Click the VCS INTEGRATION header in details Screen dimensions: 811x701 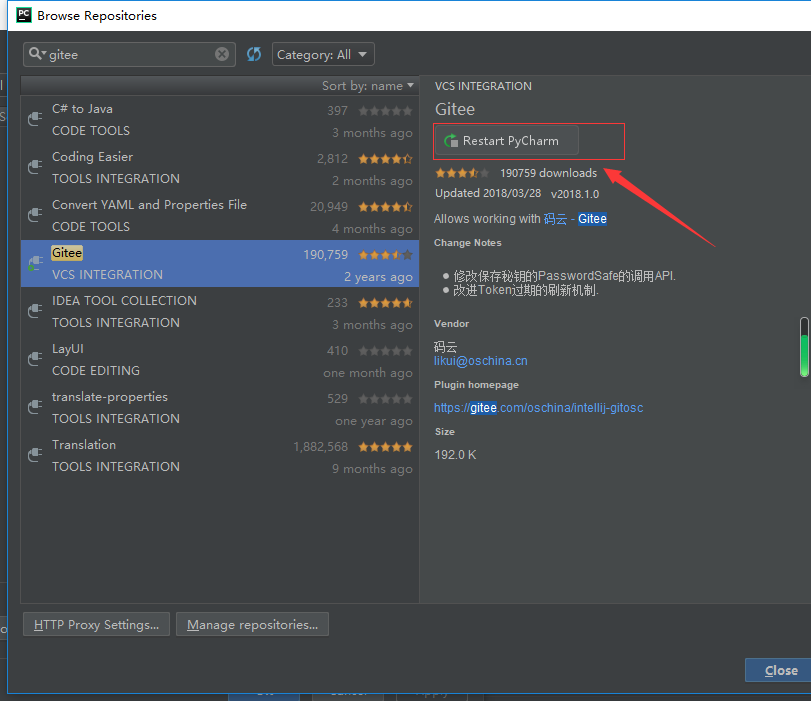click(483, 86)
